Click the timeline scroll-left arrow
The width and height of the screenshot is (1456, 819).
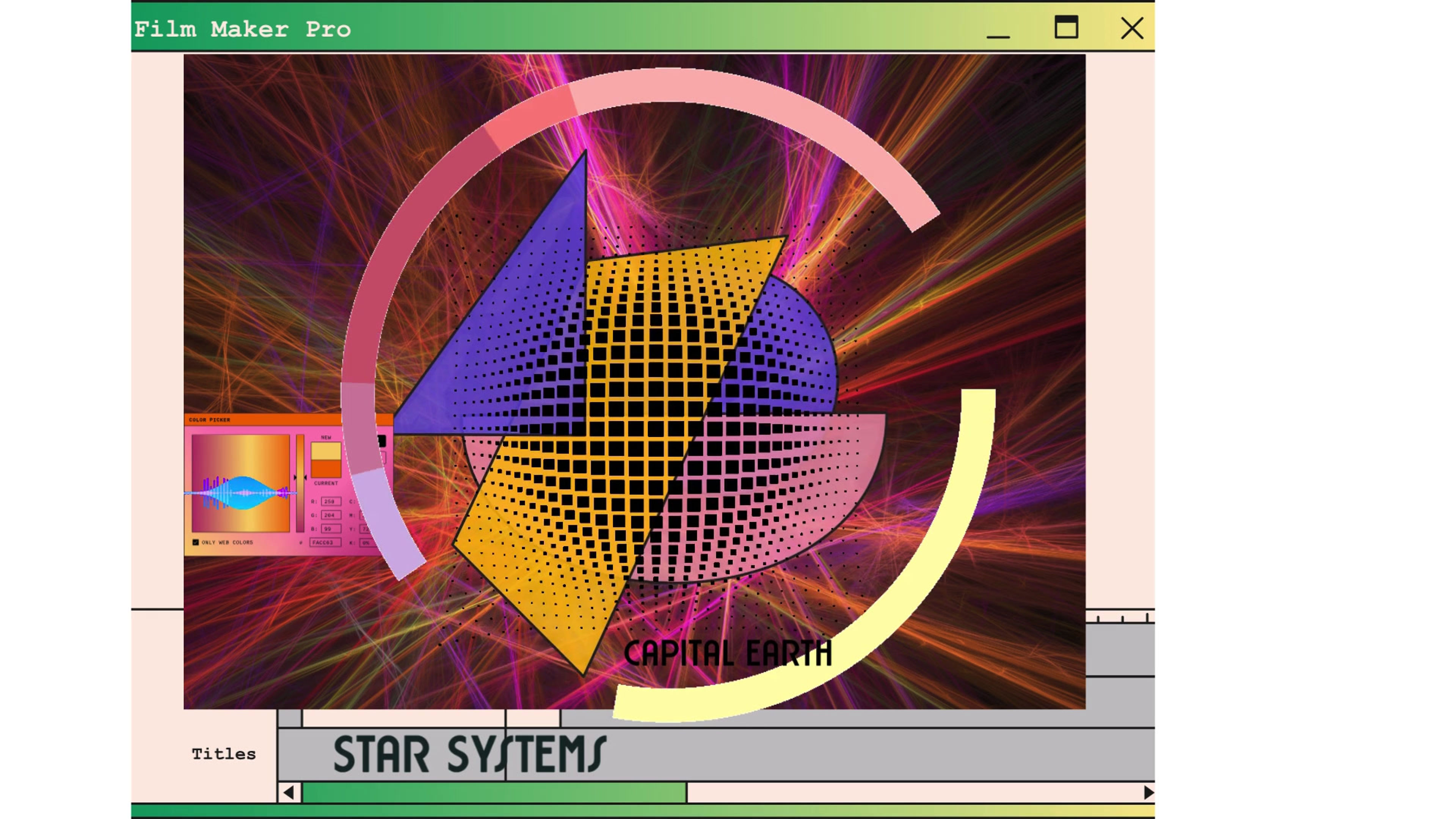click(x=289, y=792)
